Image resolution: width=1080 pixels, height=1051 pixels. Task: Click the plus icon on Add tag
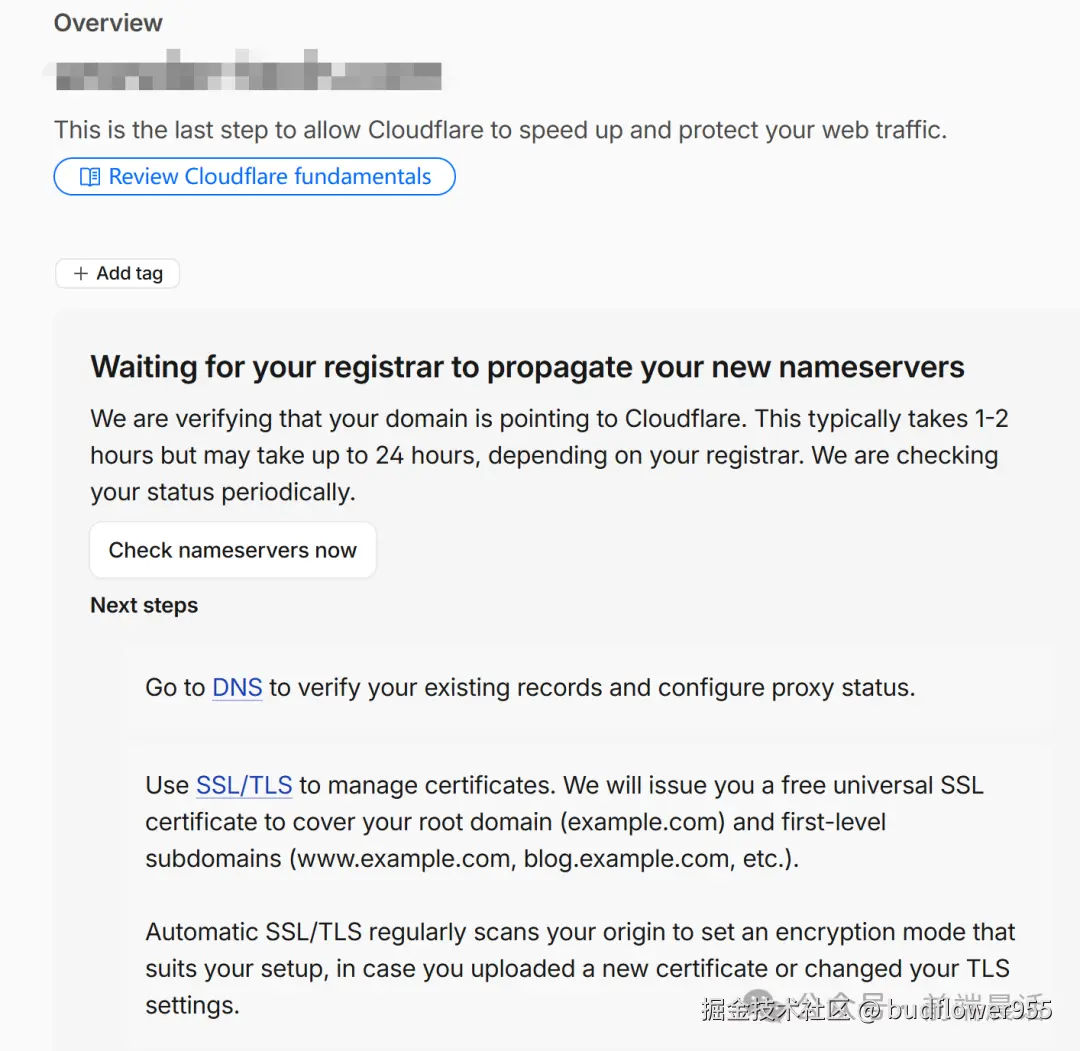click(81, 273)
